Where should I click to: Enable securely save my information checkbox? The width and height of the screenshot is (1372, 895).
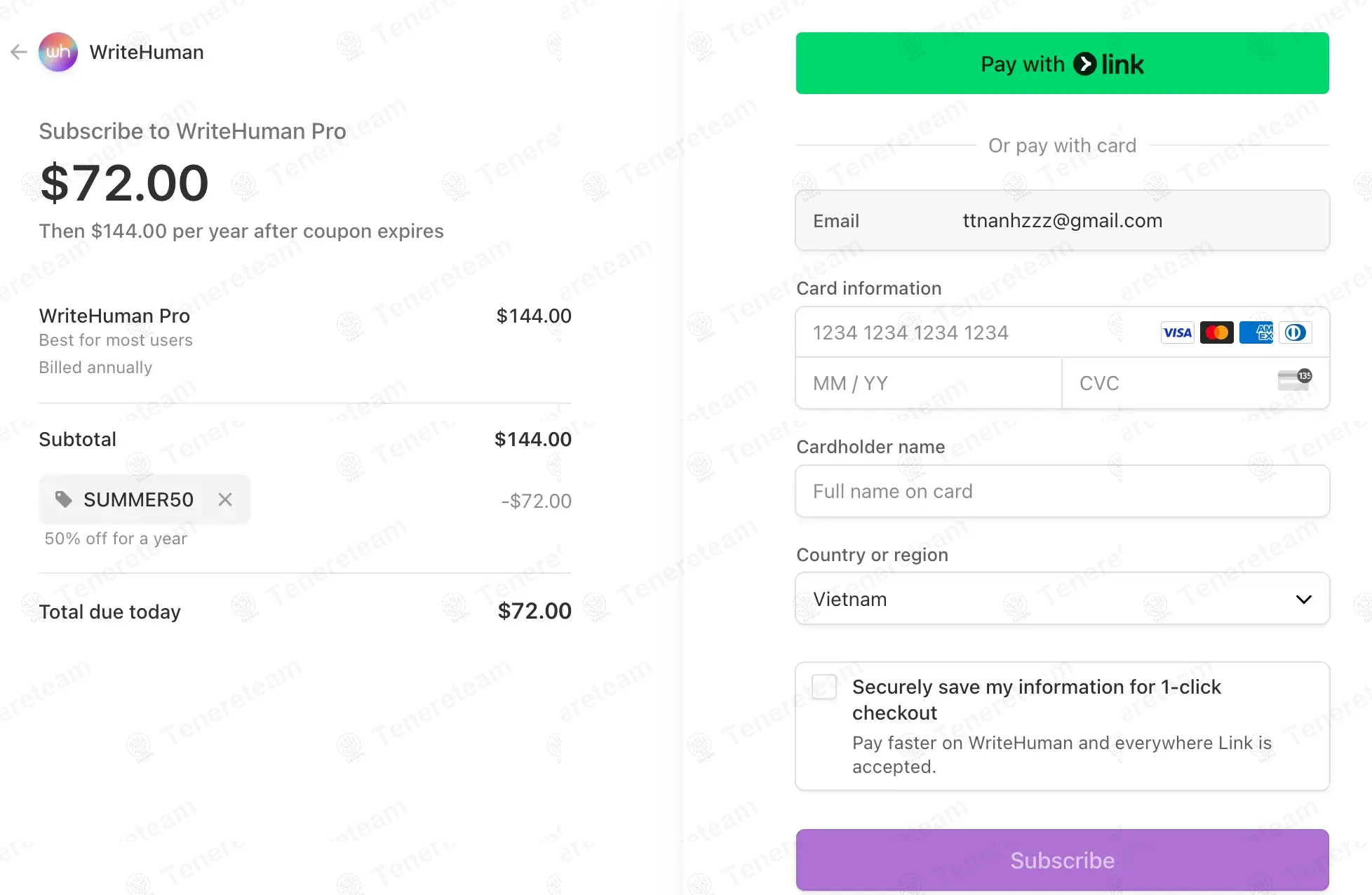[823, 687]
